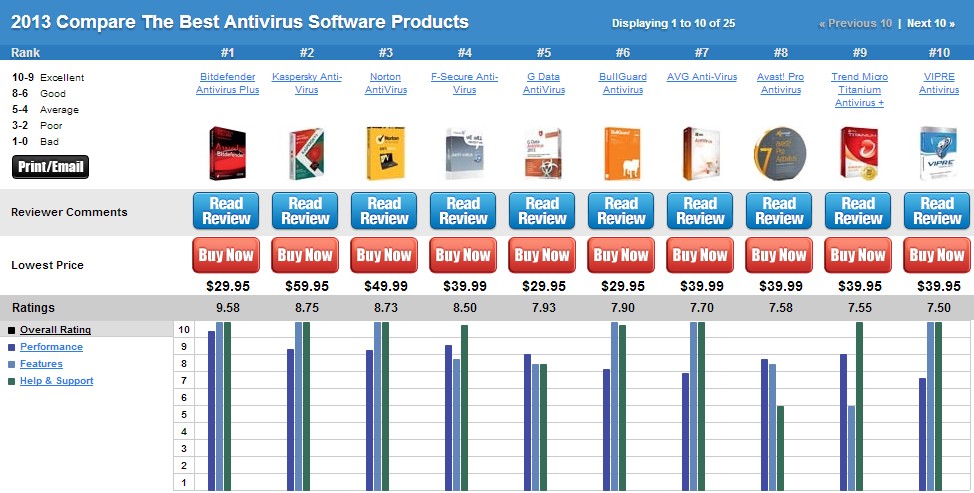Read Review for rank #6 BullGuard
Image resolution: width=974 pixels, height=493 pixels.
tap(621, 211)
